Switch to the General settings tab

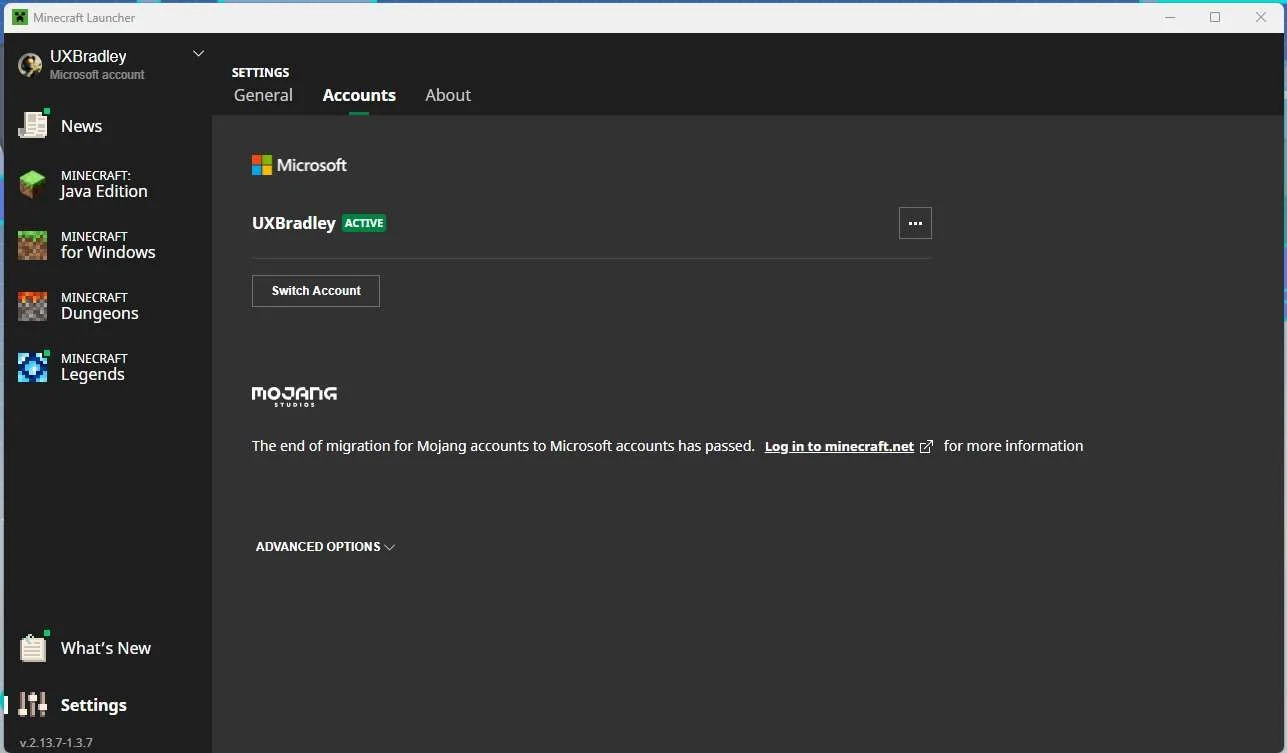[x=263, y=95]
